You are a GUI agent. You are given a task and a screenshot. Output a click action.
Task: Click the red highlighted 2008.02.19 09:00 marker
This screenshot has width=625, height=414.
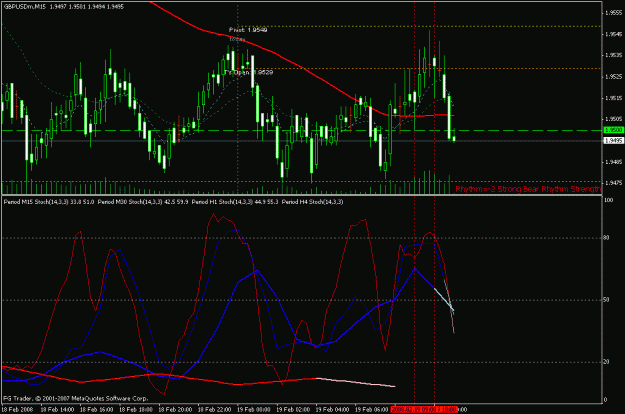coord(413,409)
